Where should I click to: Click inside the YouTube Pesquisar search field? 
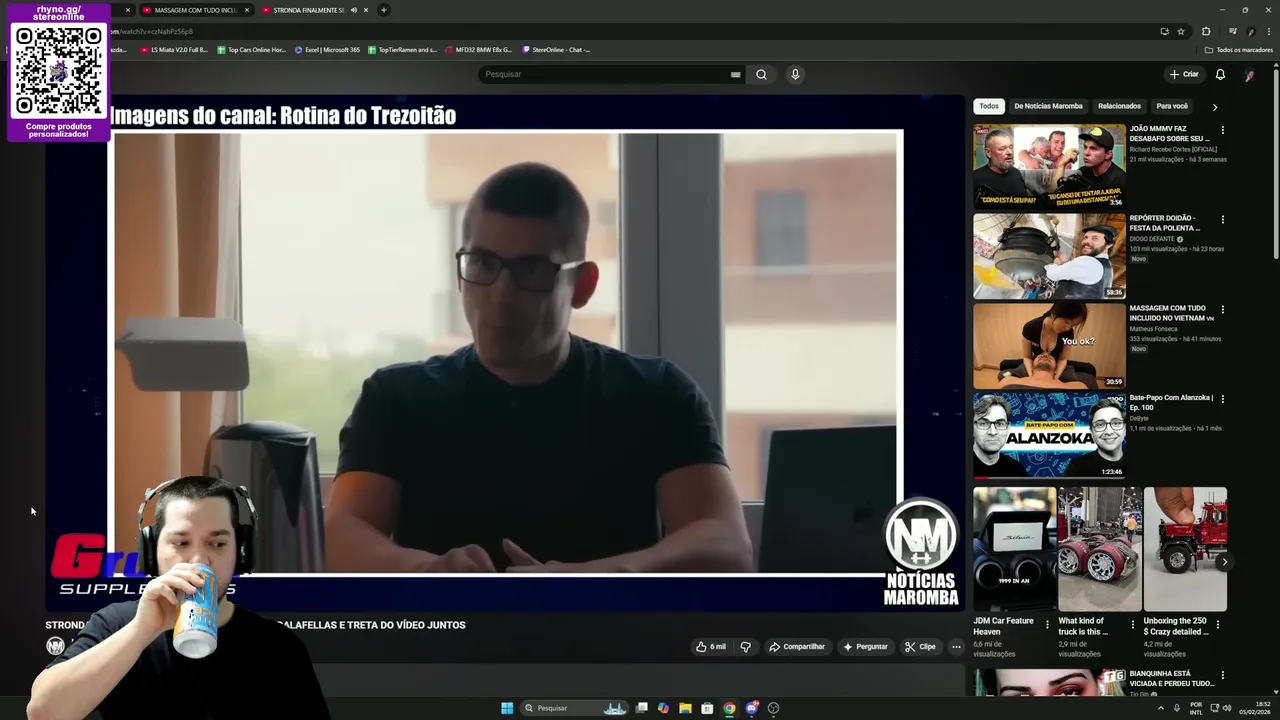point(605,74)
